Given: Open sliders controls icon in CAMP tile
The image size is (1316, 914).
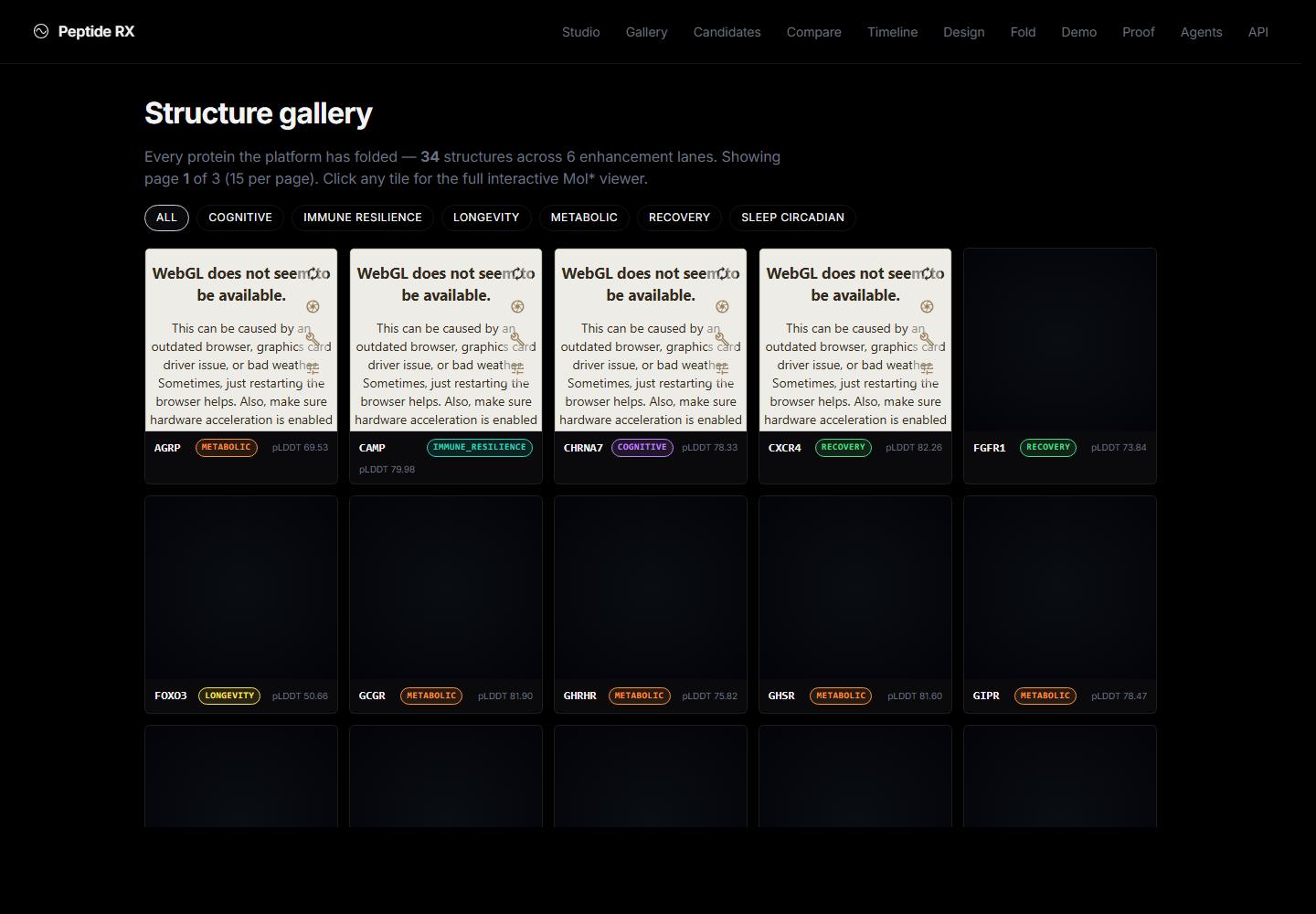Looking at the screenshot, I should 517,368.
